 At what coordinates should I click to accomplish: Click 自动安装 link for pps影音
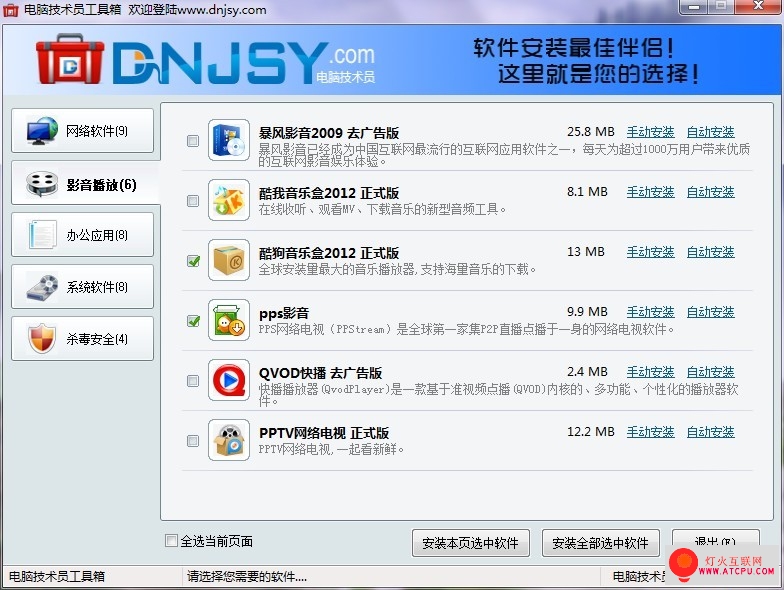pos(710,312)
